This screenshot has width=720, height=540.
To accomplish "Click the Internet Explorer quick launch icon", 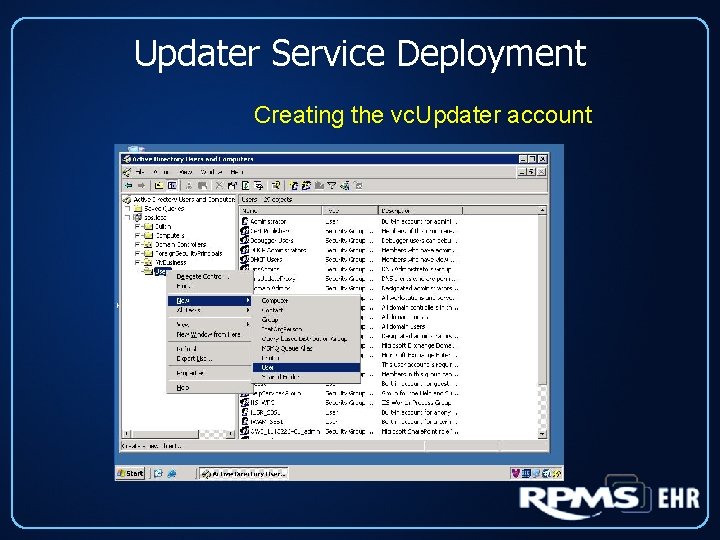I will (172, 473).
